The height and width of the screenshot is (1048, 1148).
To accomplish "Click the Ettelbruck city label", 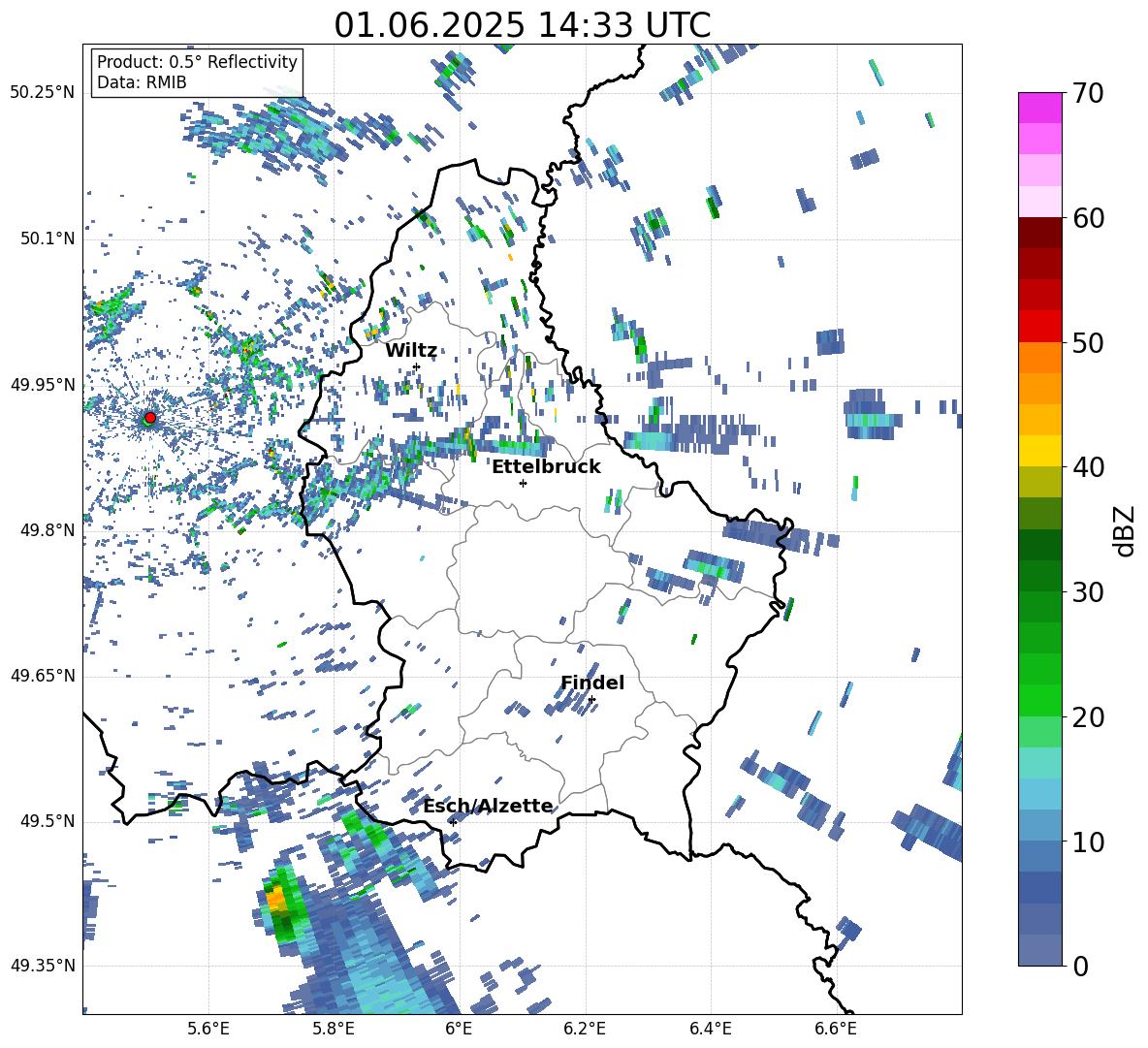I will click(546, 466).
